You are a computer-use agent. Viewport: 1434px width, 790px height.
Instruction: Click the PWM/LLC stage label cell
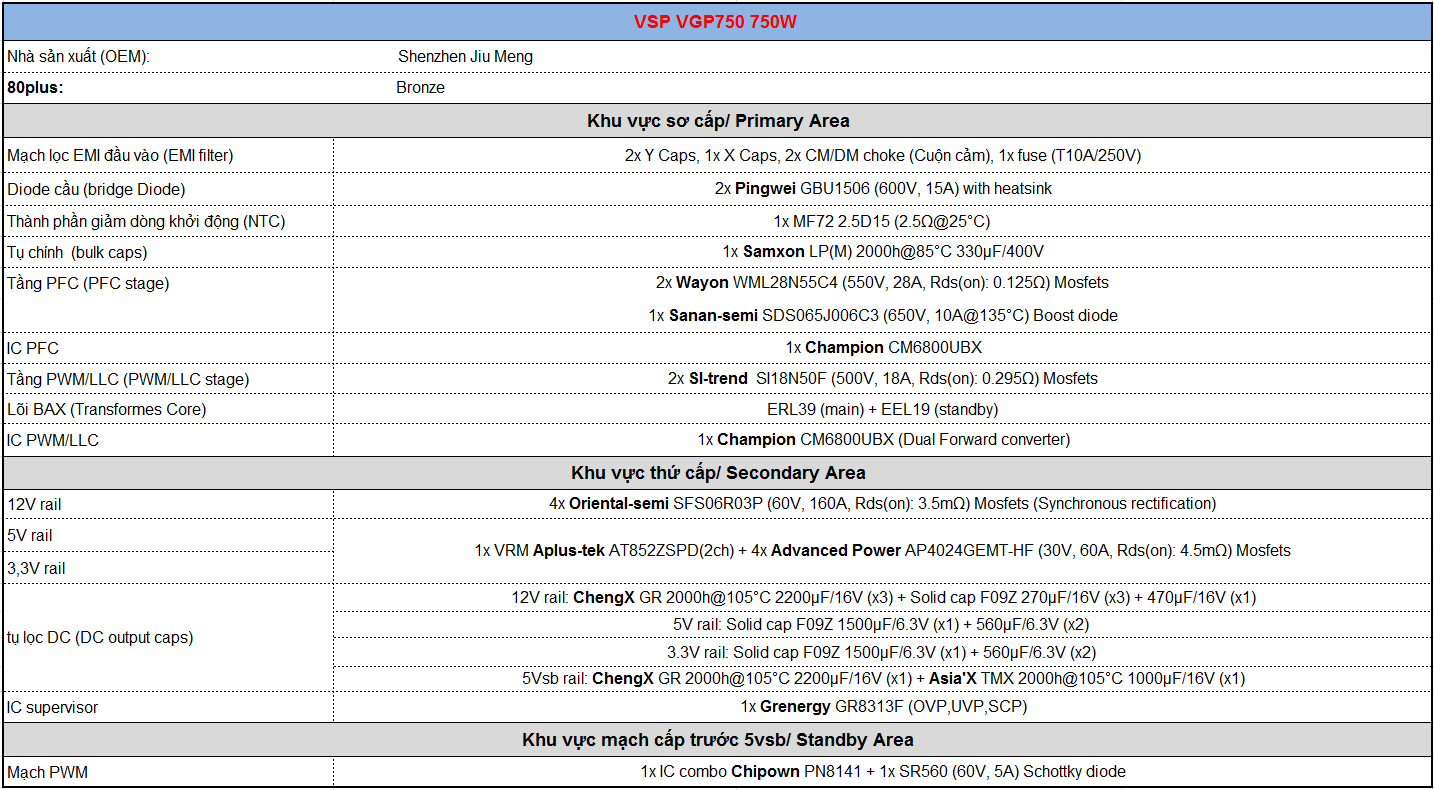coord(168,379)
